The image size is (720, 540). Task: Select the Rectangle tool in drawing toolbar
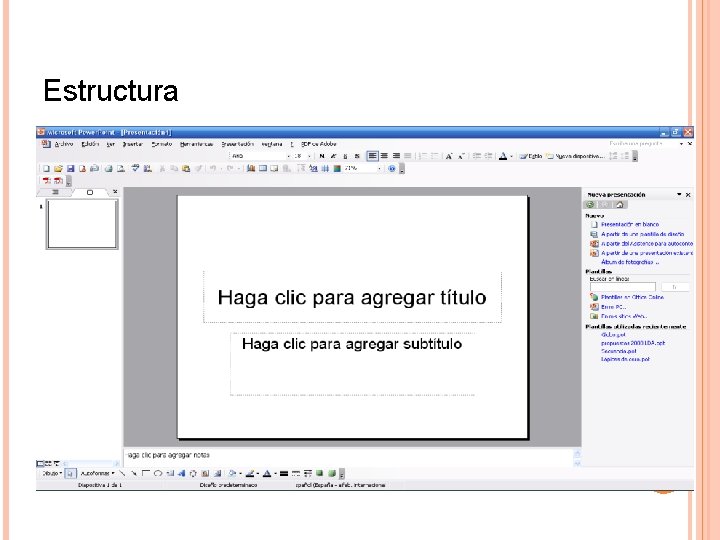point(146,473)
